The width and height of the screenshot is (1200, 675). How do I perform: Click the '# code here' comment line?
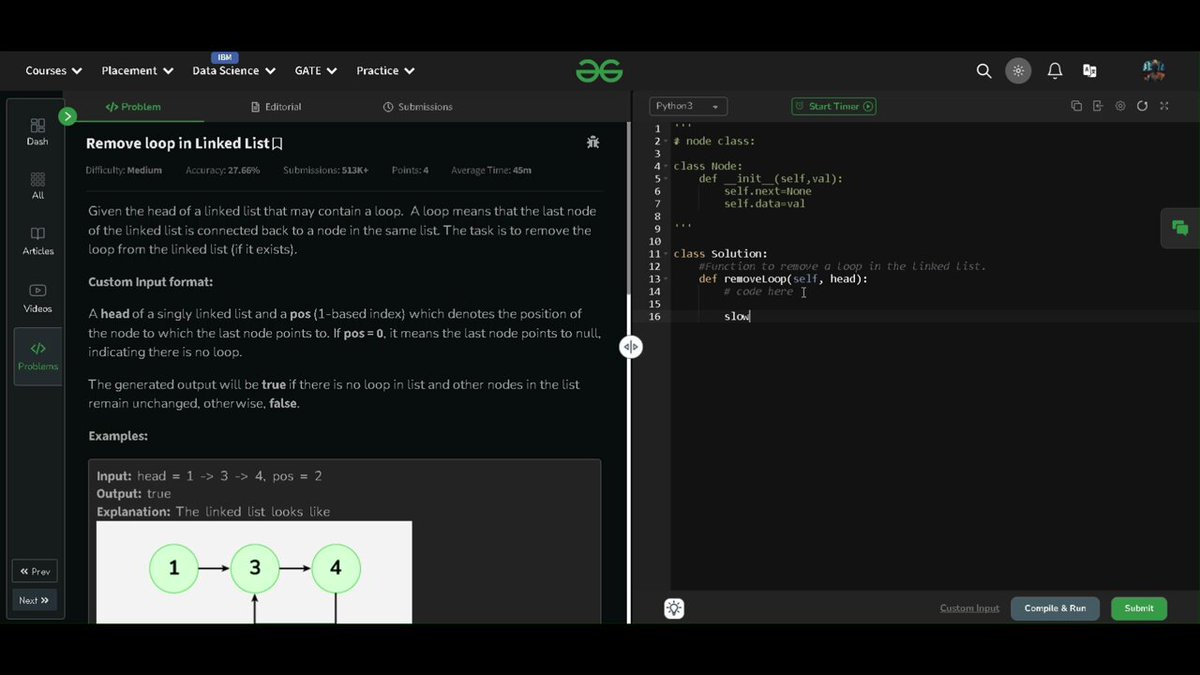[x=758, y=291]
